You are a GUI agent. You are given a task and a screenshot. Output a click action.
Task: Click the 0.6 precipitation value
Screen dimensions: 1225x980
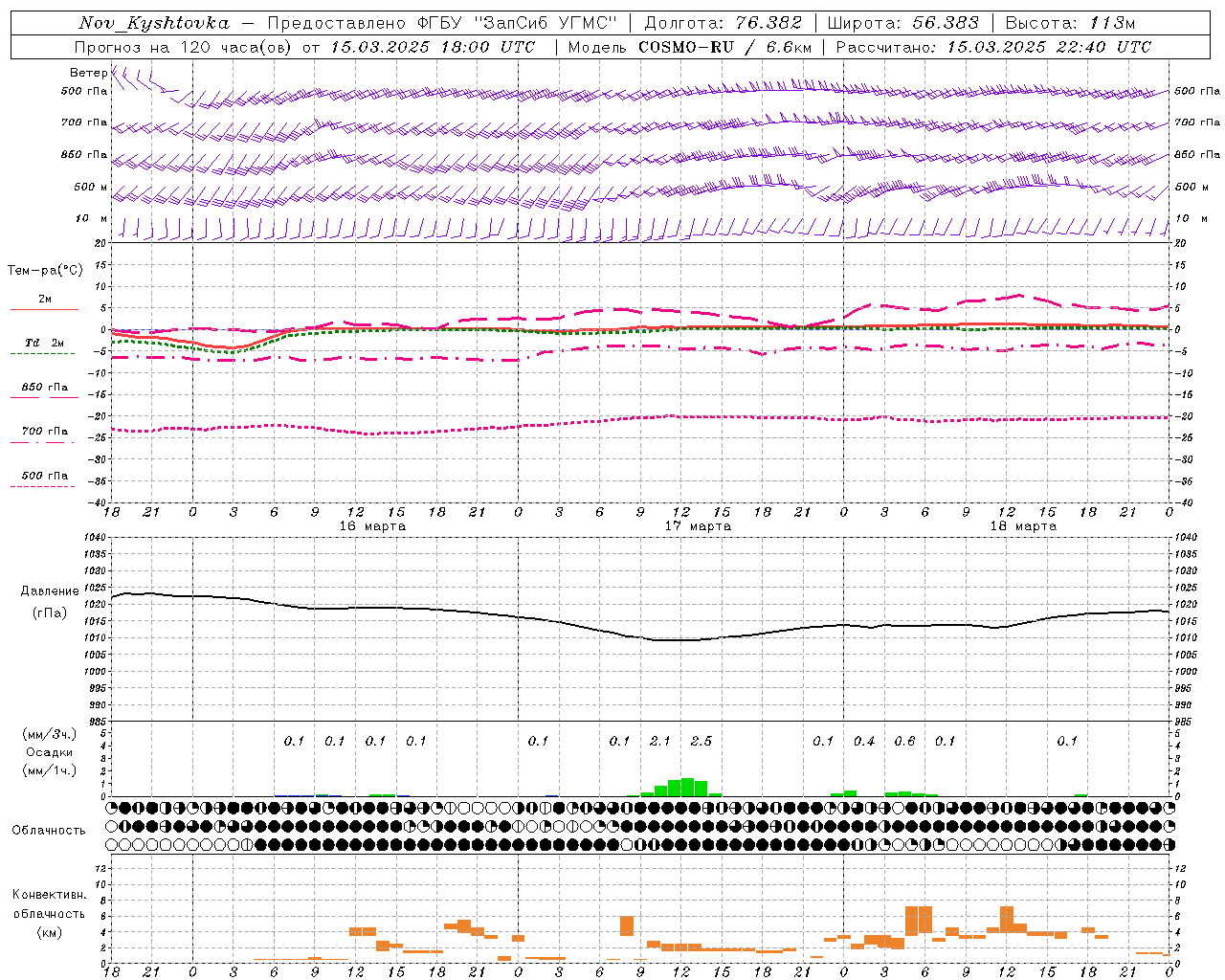click(904, 741)
